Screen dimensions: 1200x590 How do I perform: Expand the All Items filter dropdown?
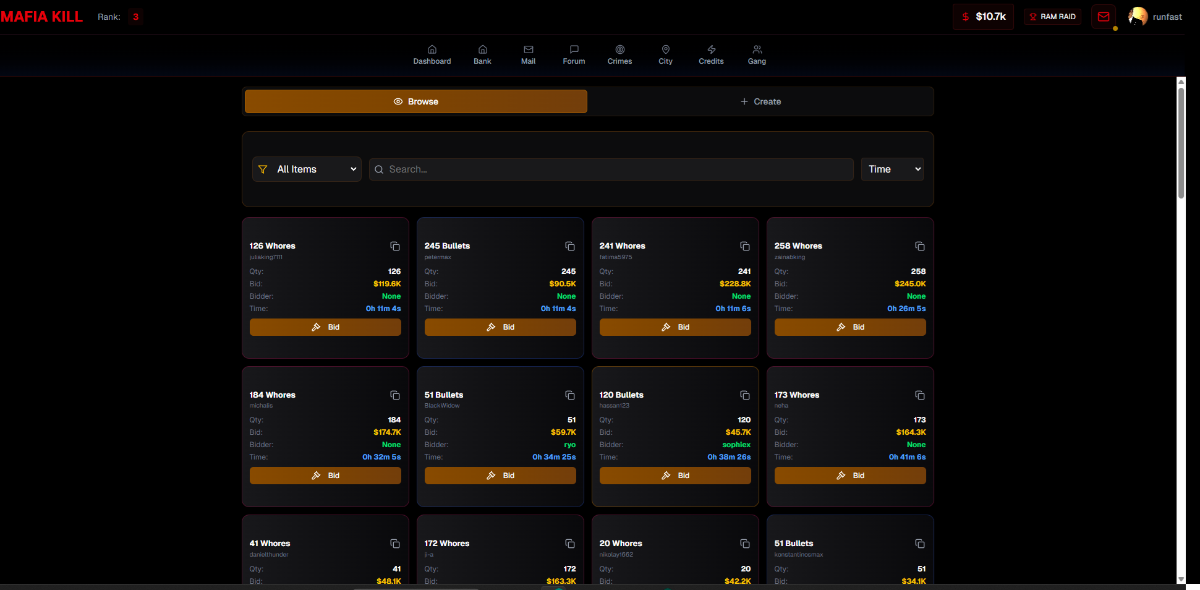(307, 169)
